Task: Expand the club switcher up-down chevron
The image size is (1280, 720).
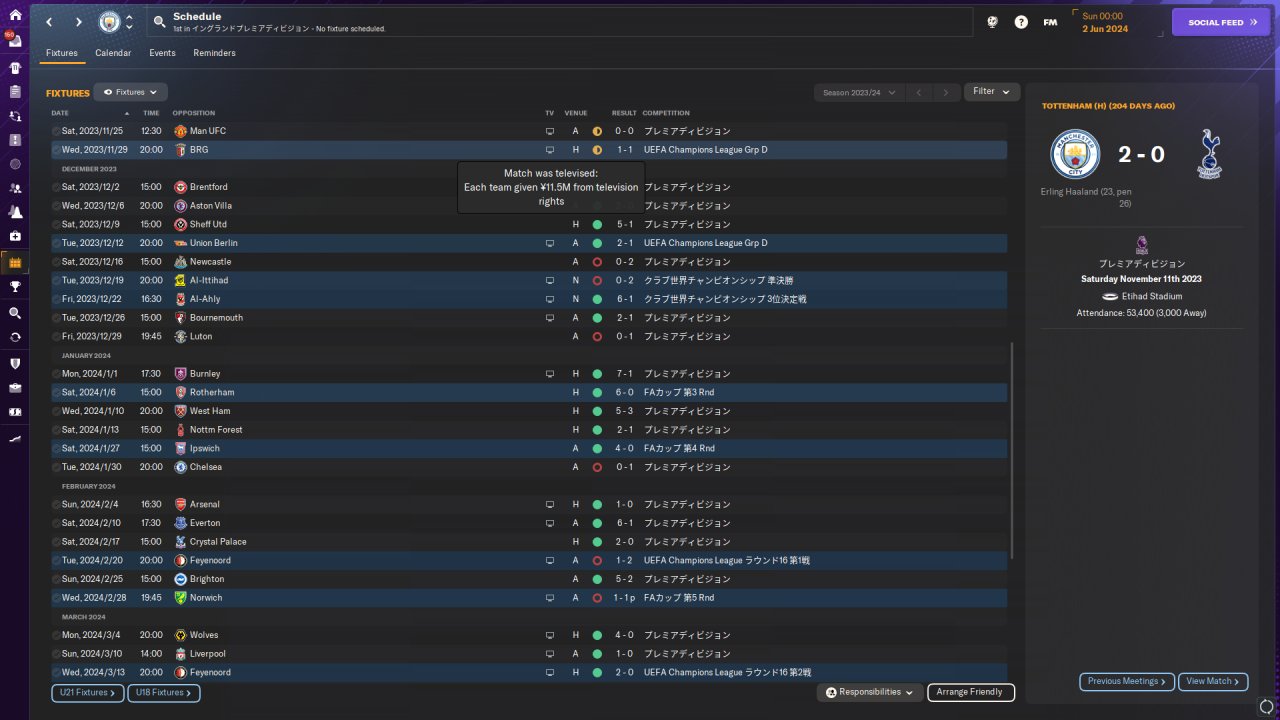Action: click(x=129, y=22)
